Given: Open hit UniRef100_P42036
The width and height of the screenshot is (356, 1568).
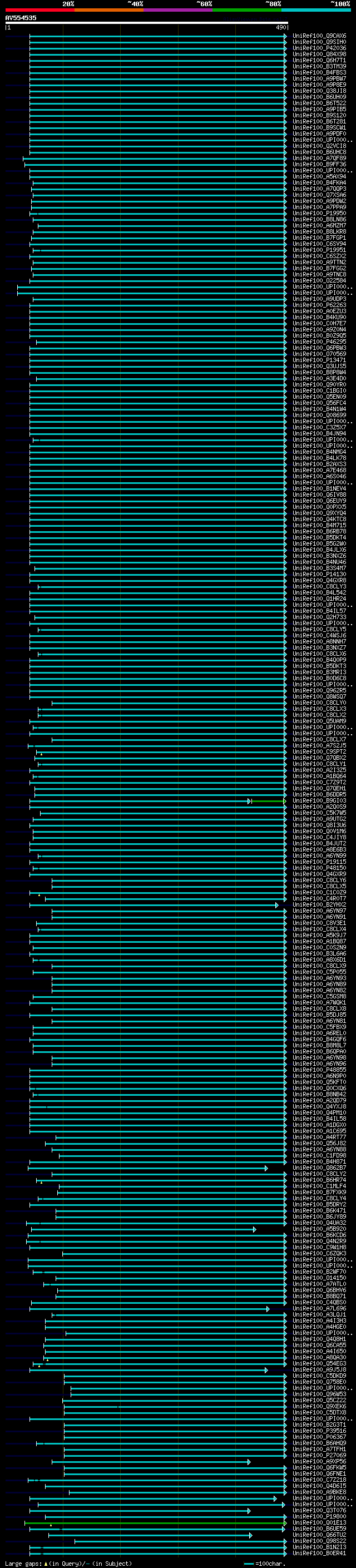Looking at the screenshot, I should pyautogui.click(x=319, y=48).
